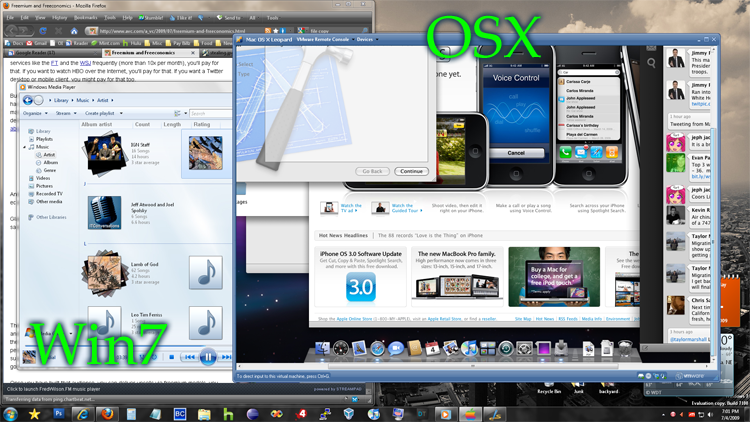Click Cancel on iPhone Voice Control
Screen dimensions: 750x422
(516, 153)
